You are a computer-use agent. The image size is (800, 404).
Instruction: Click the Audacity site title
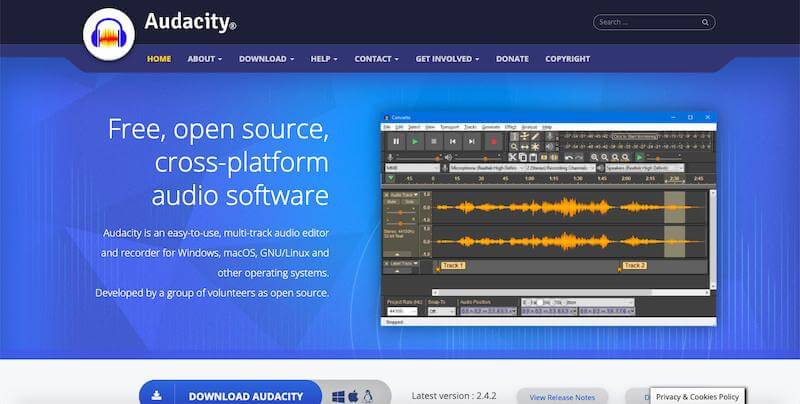point(190,22)
